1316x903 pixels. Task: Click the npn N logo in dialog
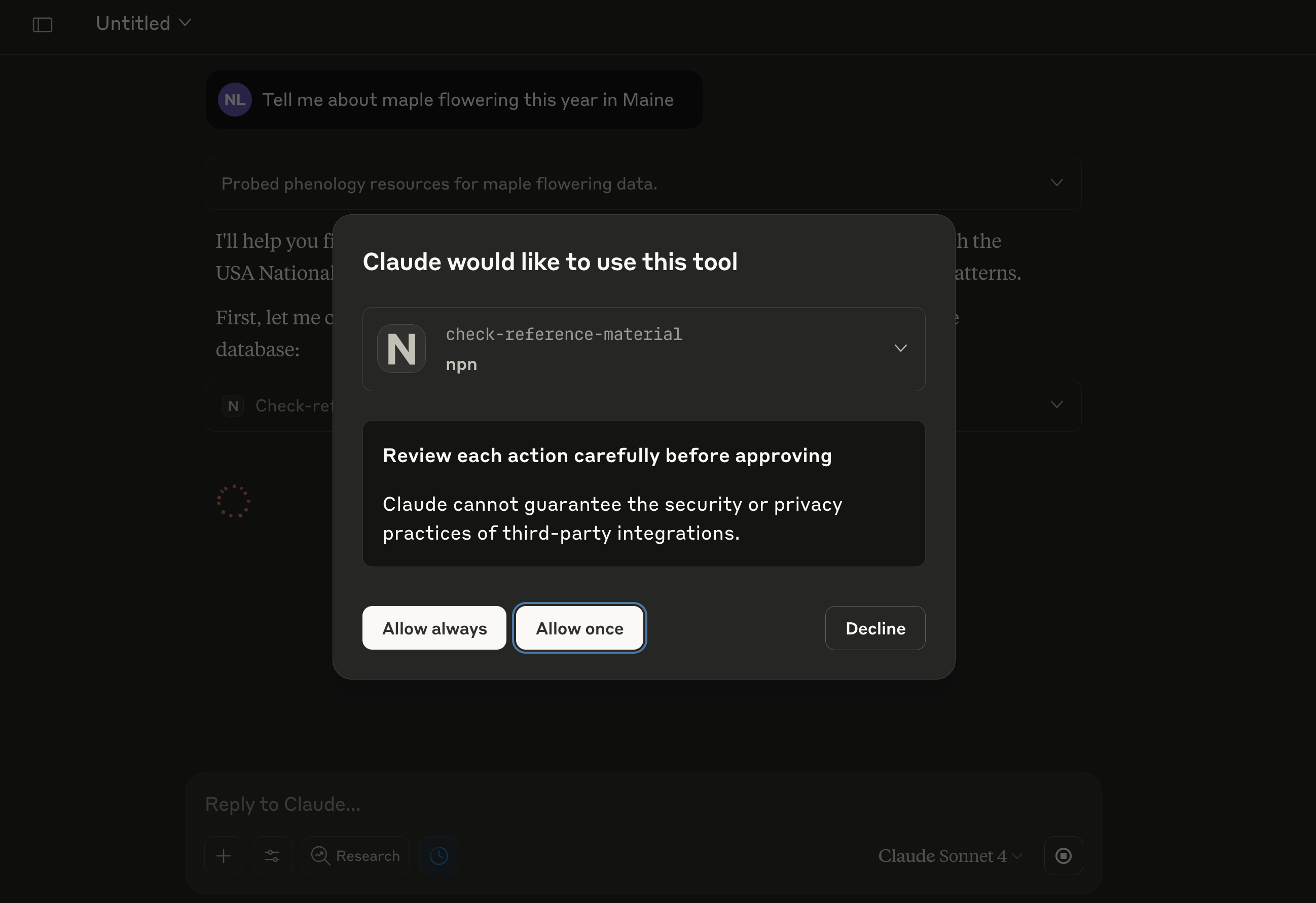[401, 349]
